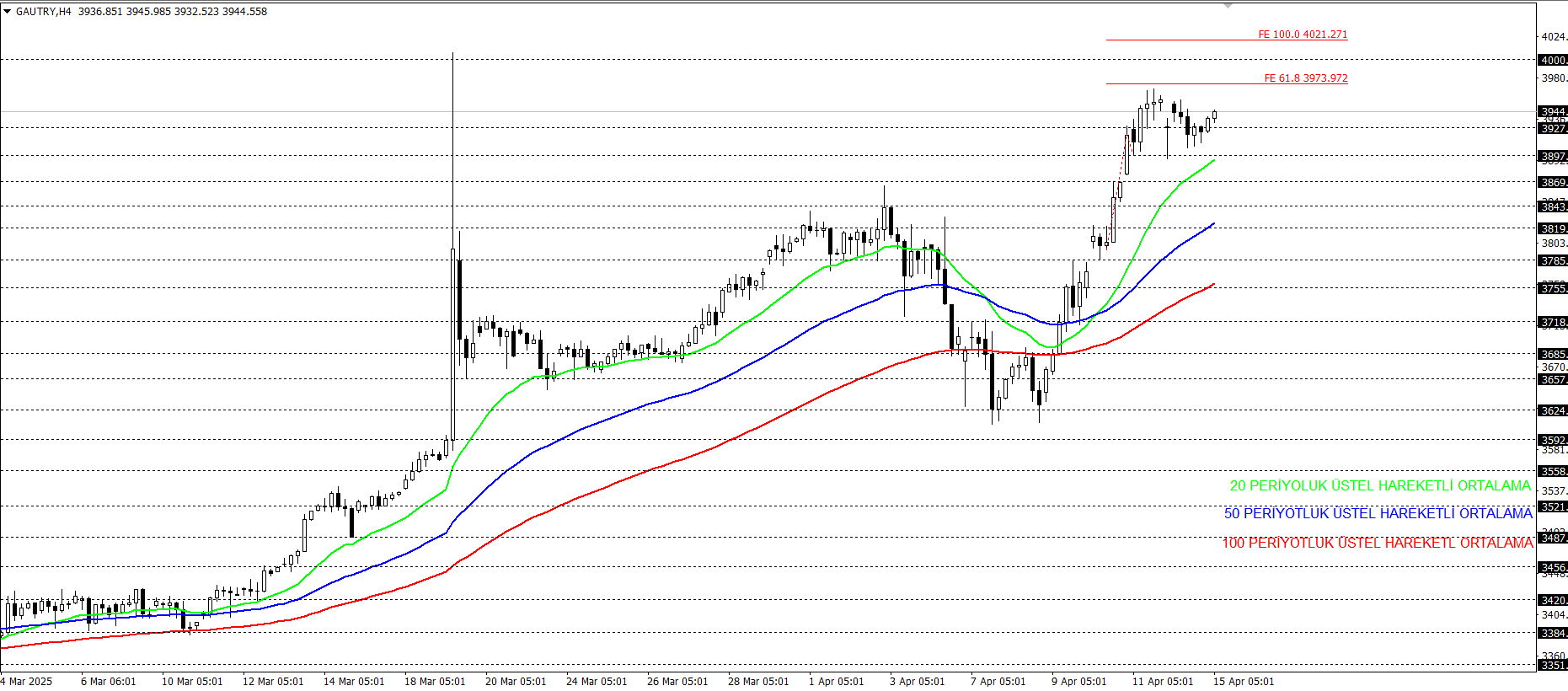Click the 3384 price level label
Viewport: 1568px width, 691px height.
click(x=1553, y=633)
